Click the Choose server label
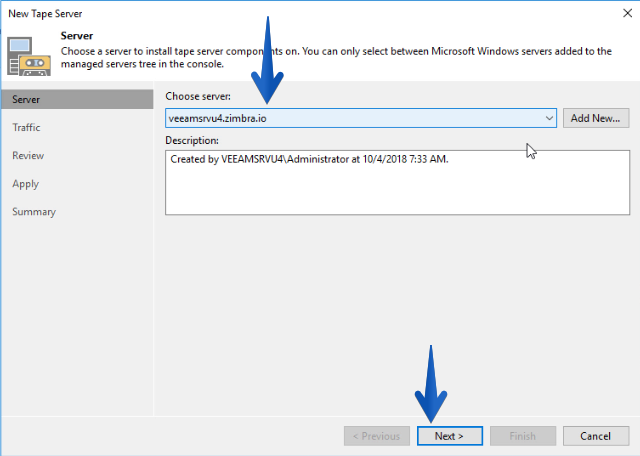 pyautogui.click(x=198, y=96)
